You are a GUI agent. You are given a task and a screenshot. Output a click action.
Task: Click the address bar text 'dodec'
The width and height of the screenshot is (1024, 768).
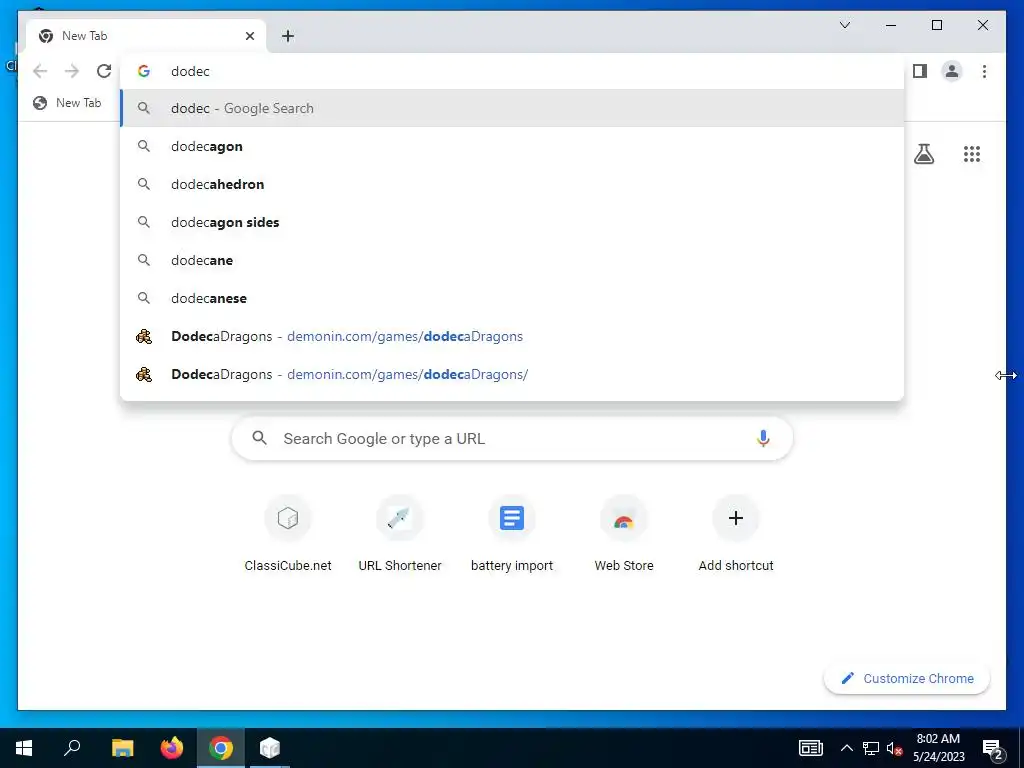pyautogui.click(x=190, y=71)
